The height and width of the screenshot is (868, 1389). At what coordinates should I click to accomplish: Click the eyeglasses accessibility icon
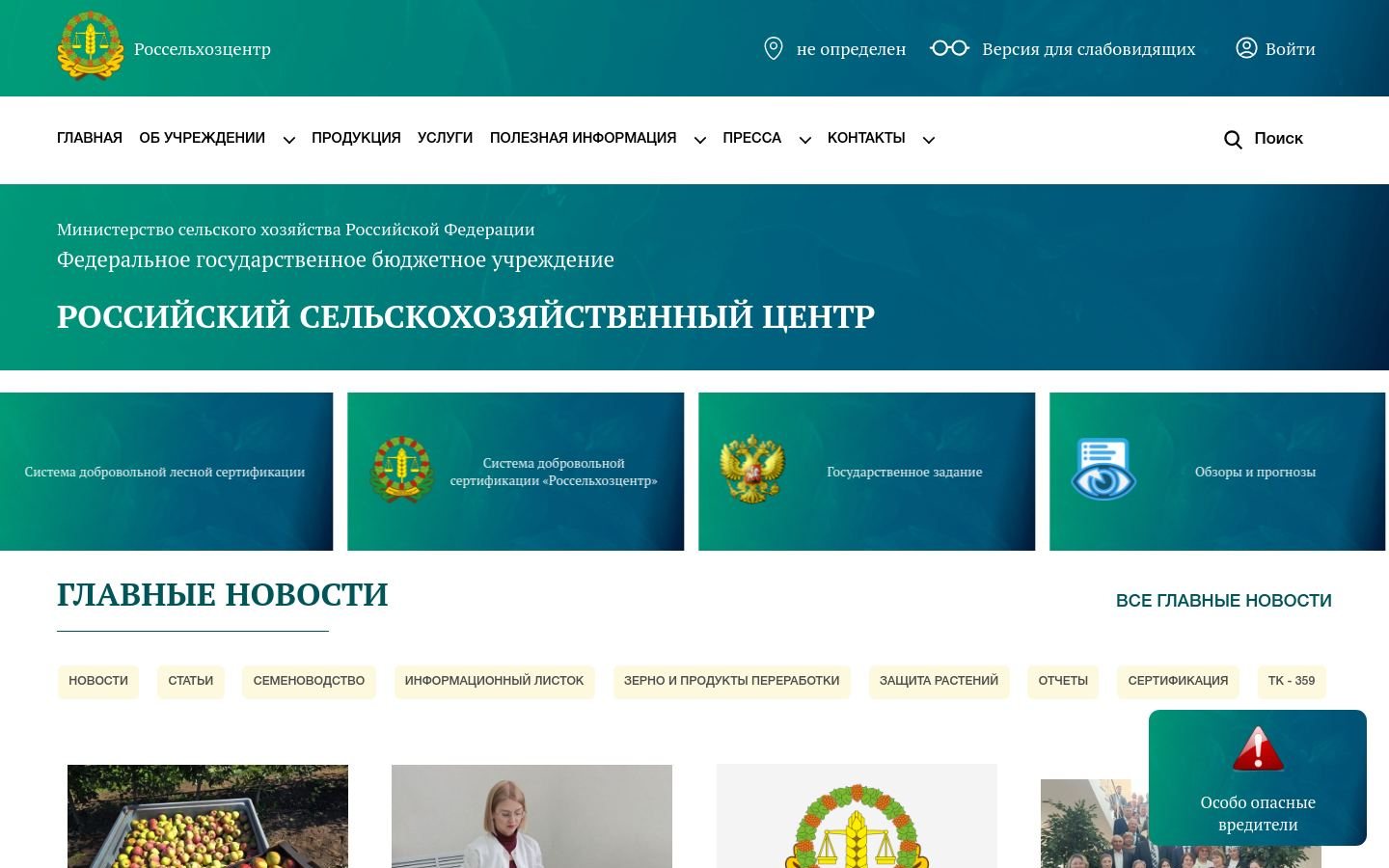[x=949, y=48]
